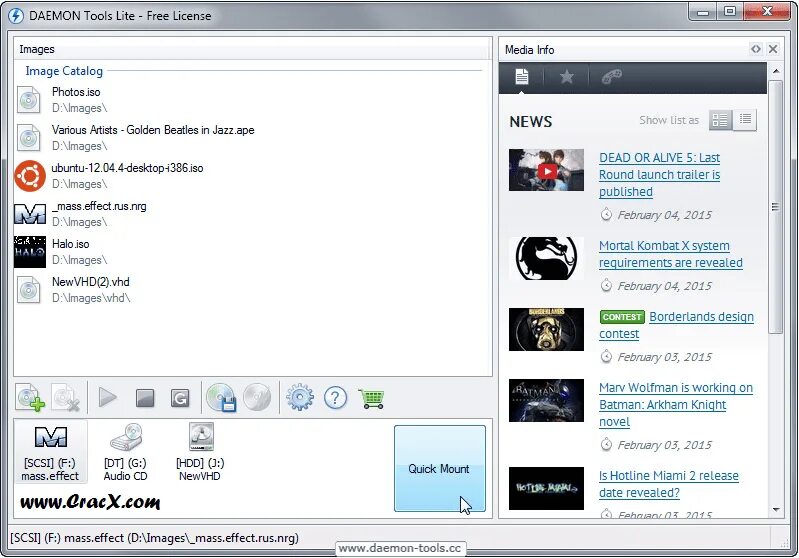
Task: Click the D:\Images\vhd\ path text
Action: (x=91, y=298)
